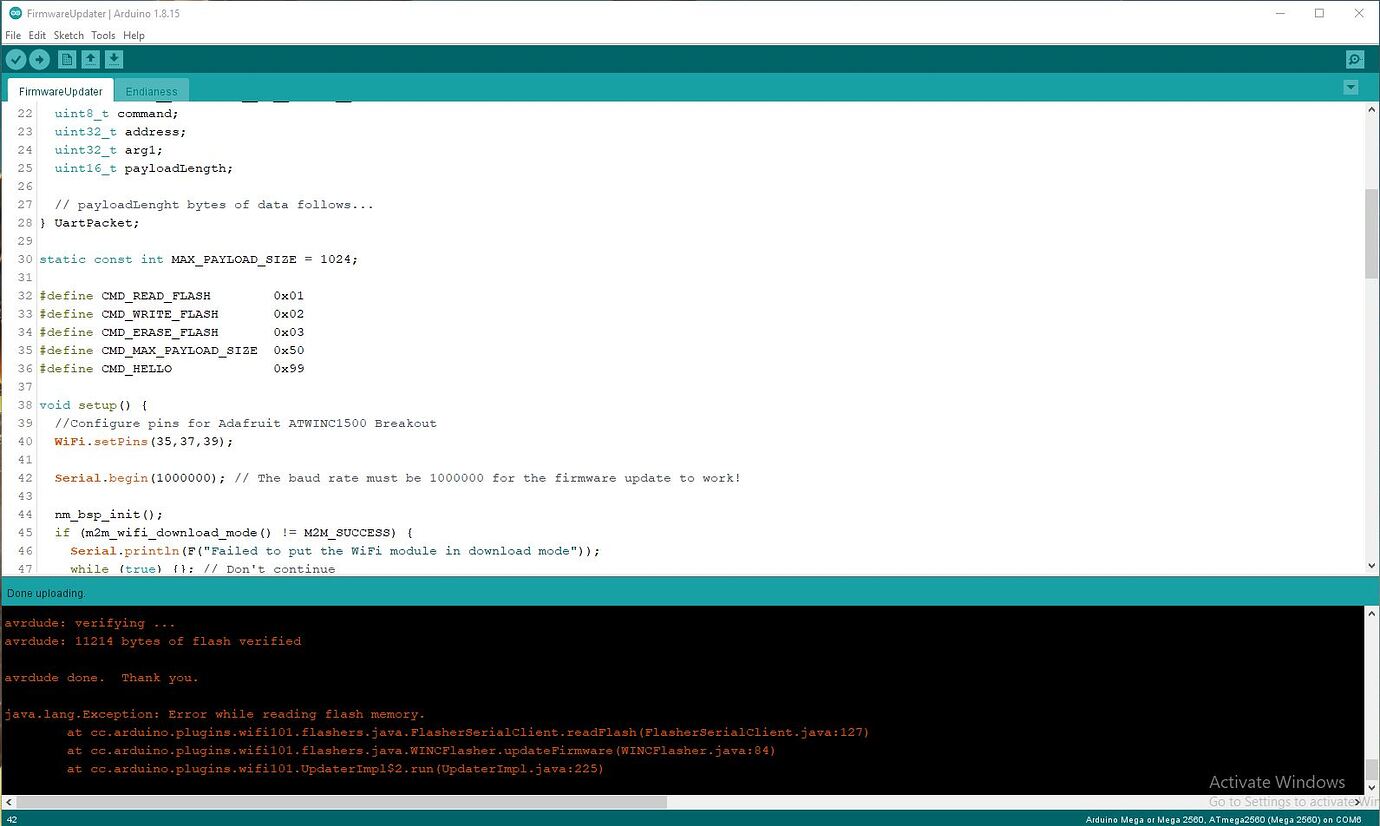1380x826 pixels.
Task: Open an existing sketch
Action: click(x=90, y=59)
